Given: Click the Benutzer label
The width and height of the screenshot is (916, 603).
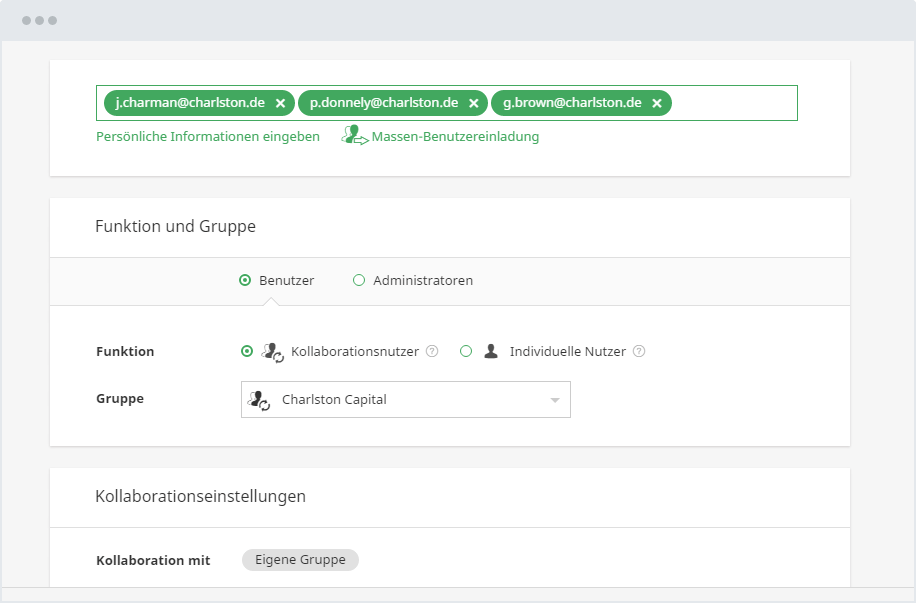Looking at the screenshot, I should [x=286, y=280].
